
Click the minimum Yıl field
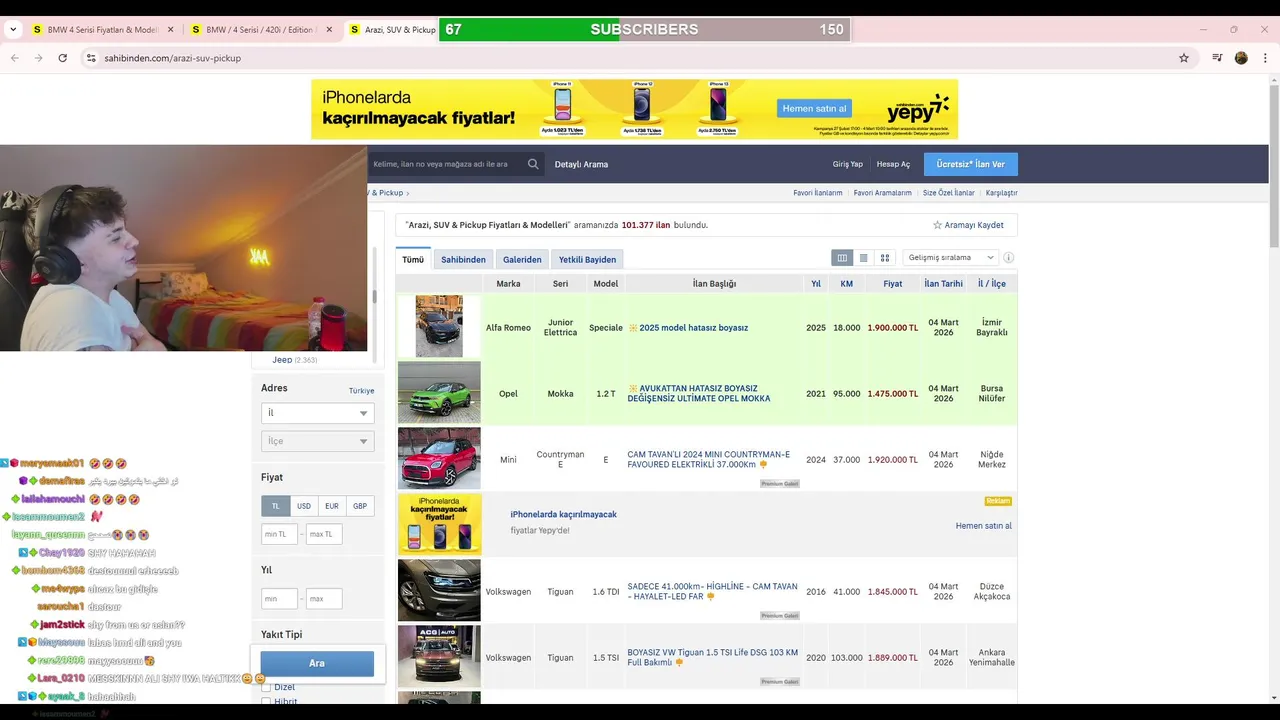click(279, 599)
